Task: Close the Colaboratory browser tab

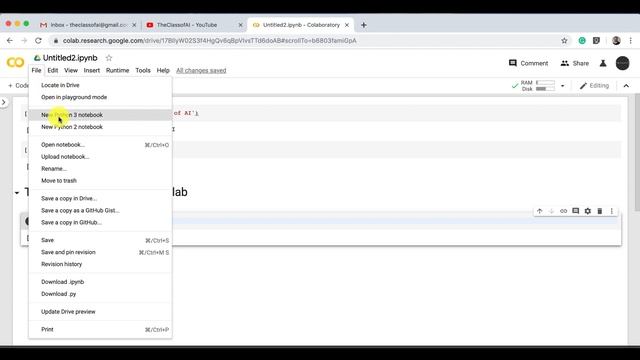Action: (347, 25)
